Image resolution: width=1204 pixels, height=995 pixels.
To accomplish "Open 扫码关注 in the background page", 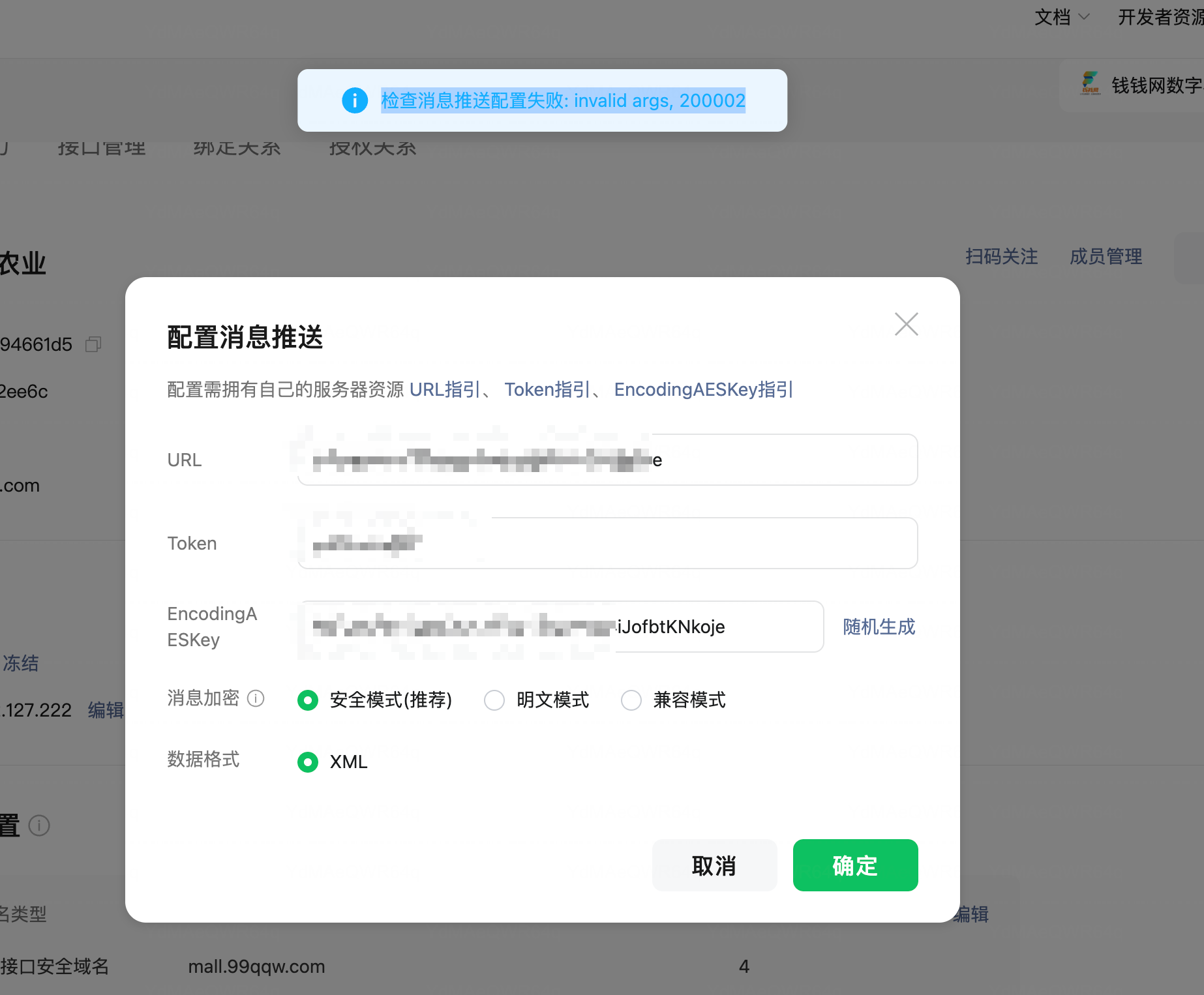I will point(1002,256).
